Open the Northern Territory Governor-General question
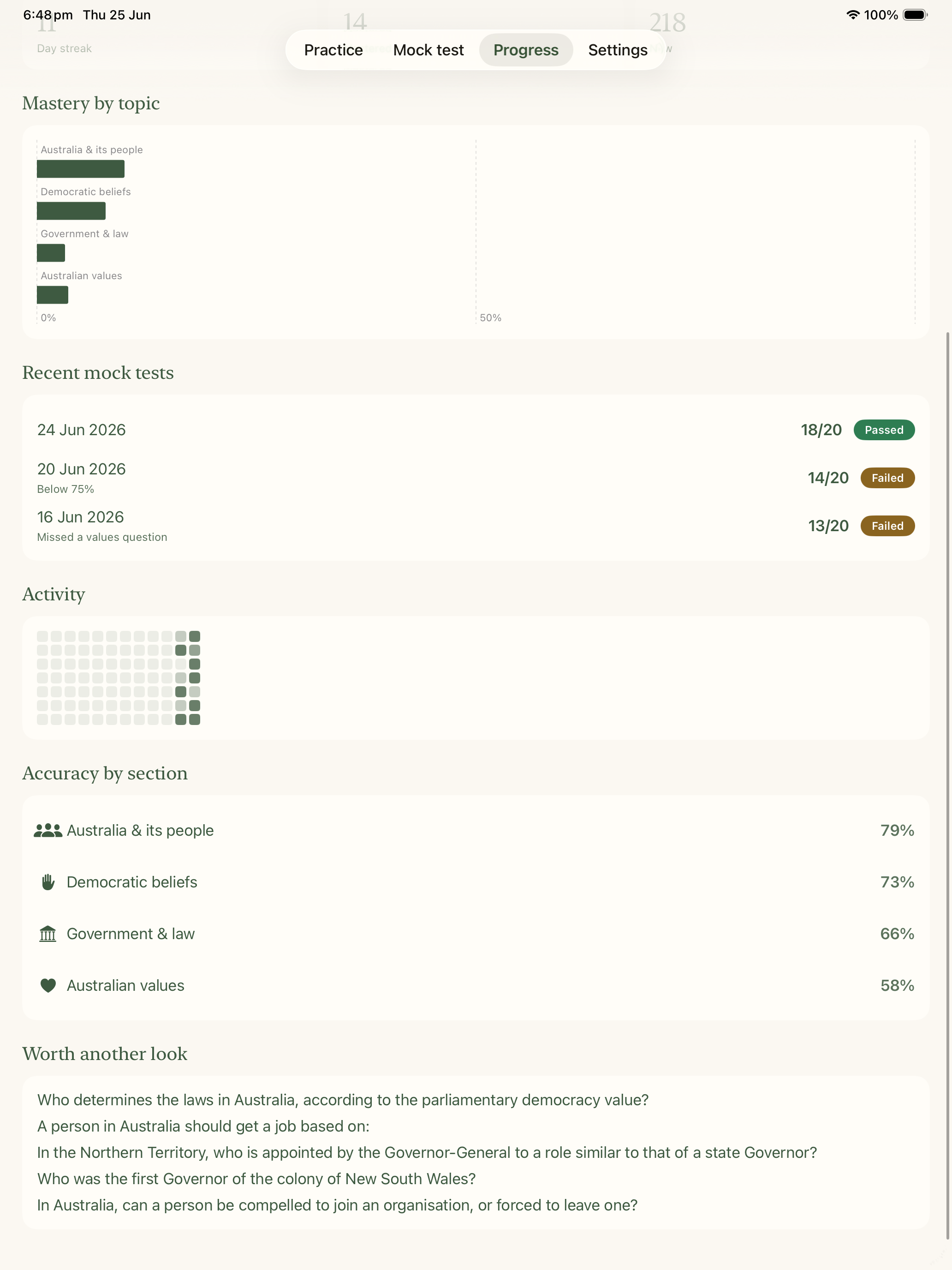 [x=427, y=1152]
